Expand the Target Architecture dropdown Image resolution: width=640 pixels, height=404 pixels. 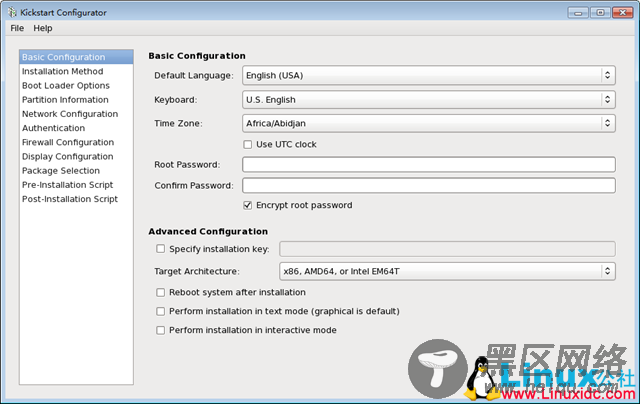pyautogui.click(x=447, y=271)
